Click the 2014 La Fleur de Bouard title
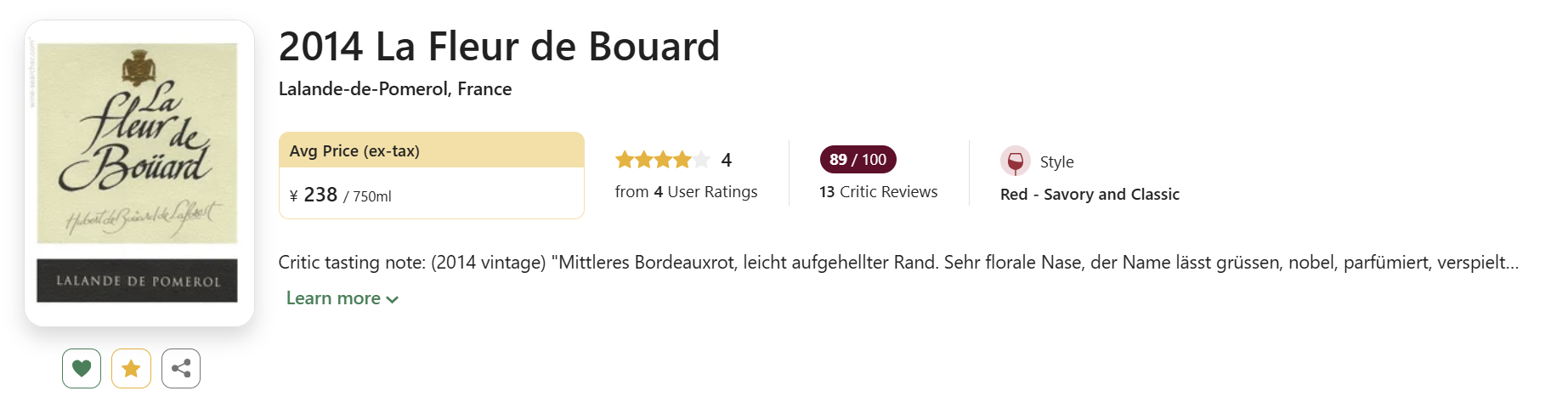Screen dimensions: 1568x408 [499, 47]
